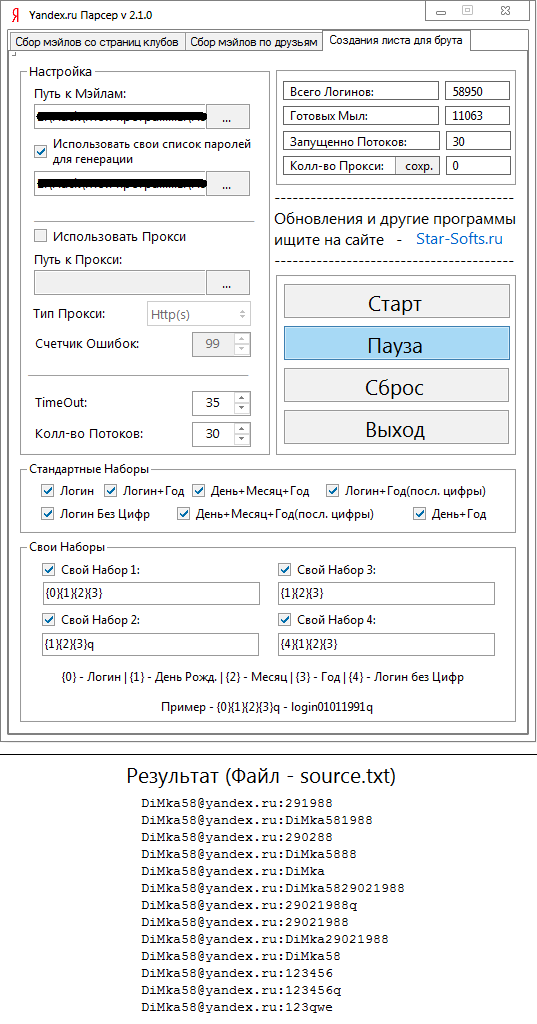Click result line DiMka58@yandex.ru:DiMka5829021988

272,889
